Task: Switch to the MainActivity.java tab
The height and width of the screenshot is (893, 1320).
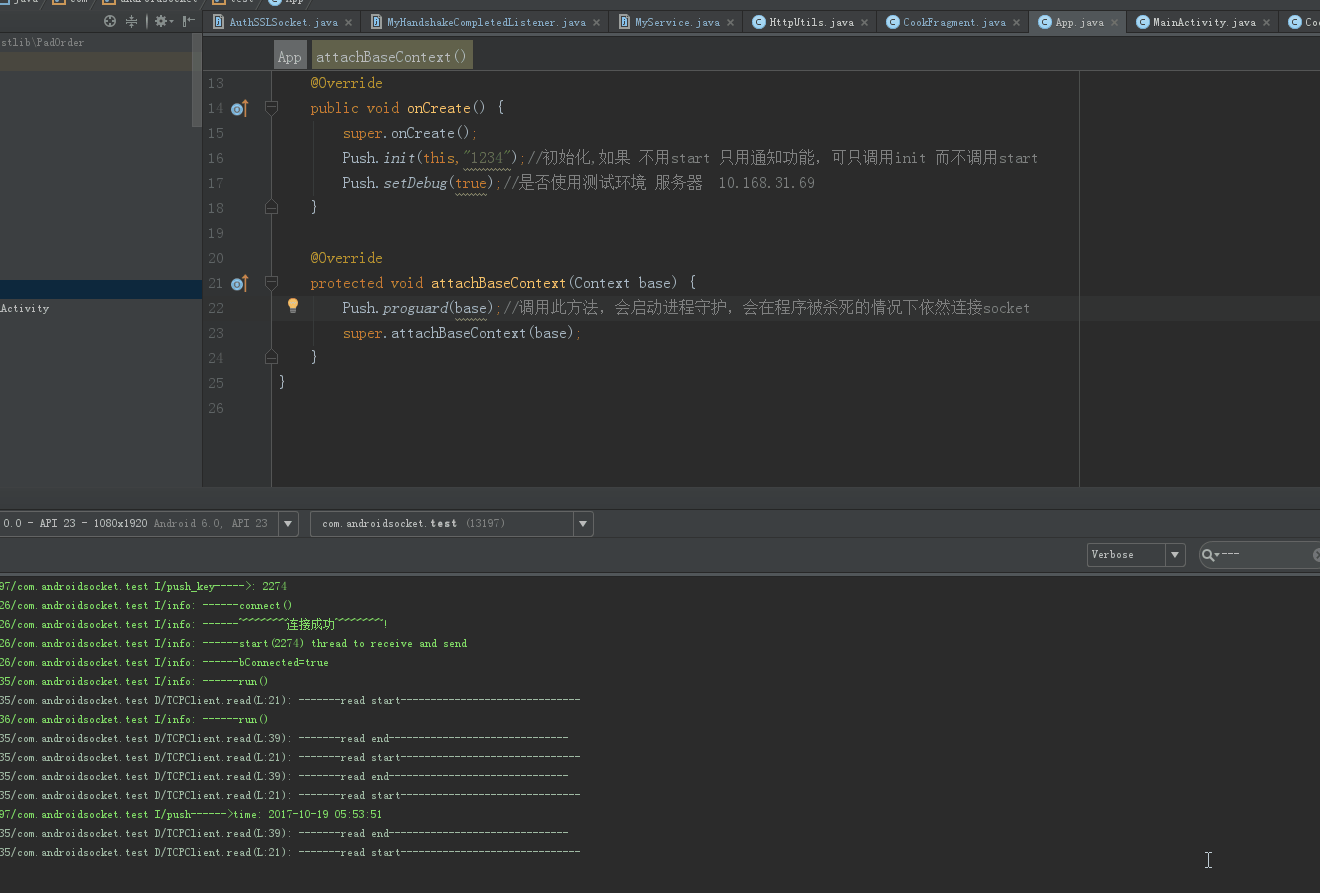Action: [x=1203, y=22]
